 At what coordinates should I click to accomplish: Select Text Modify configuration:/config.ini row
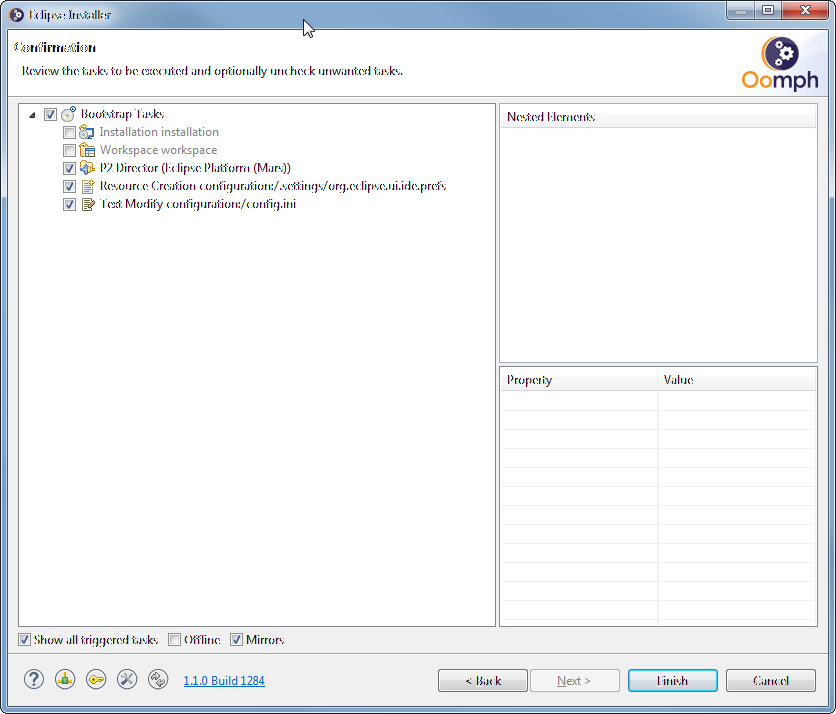[198, 204]
